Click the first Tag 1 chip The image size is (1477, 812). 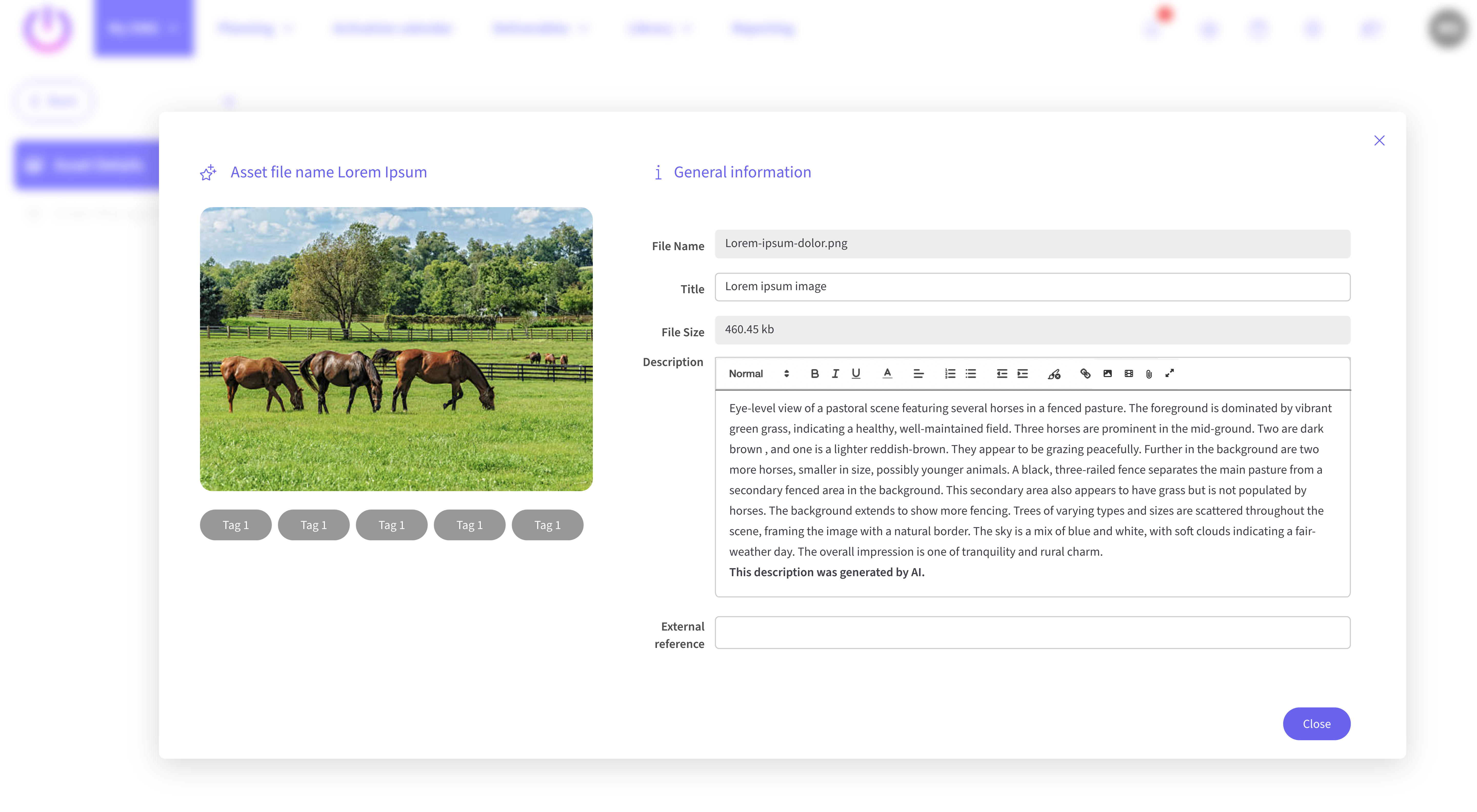(x=235, y=525)
